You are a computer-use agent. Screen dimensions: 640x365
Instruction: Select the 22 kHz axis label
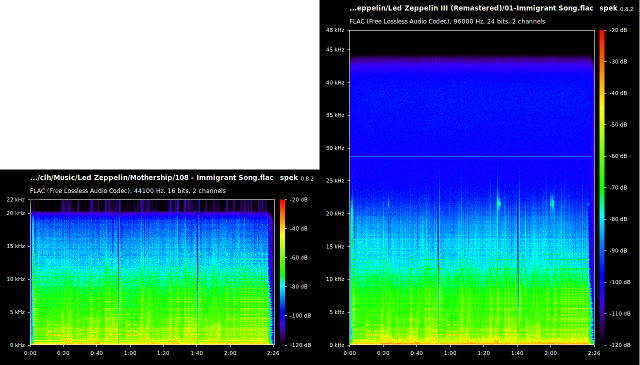16,200
